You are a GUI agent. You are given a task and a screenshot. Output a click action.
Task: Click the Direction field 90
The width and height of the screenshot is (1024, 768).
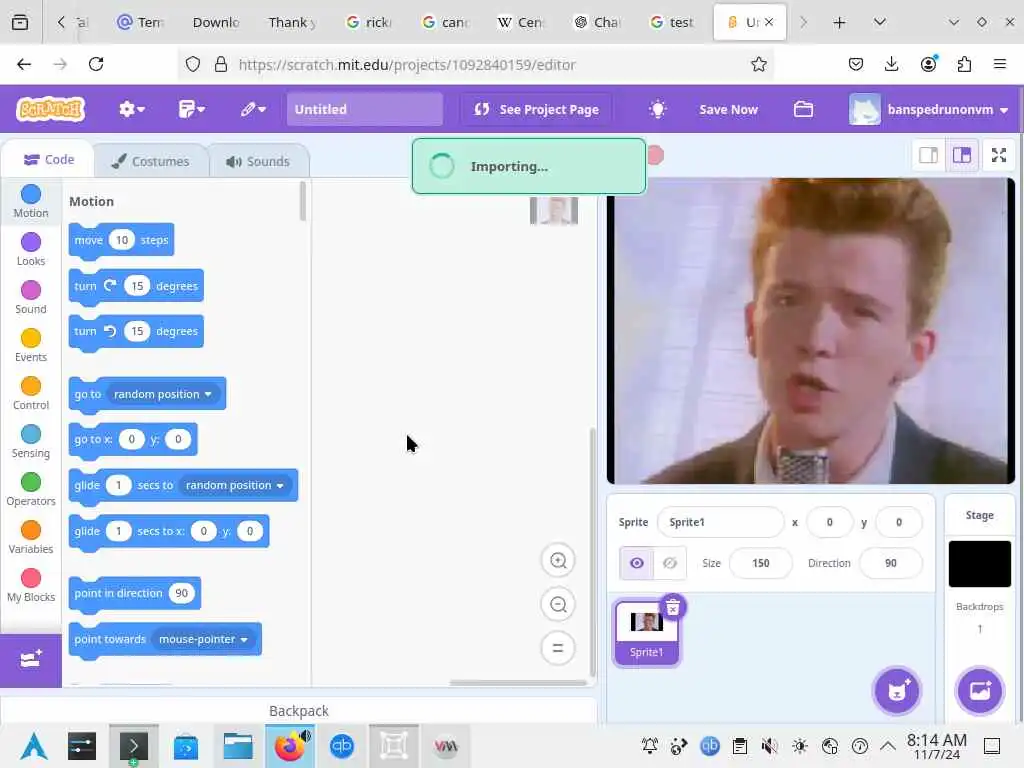coord(891,563)
